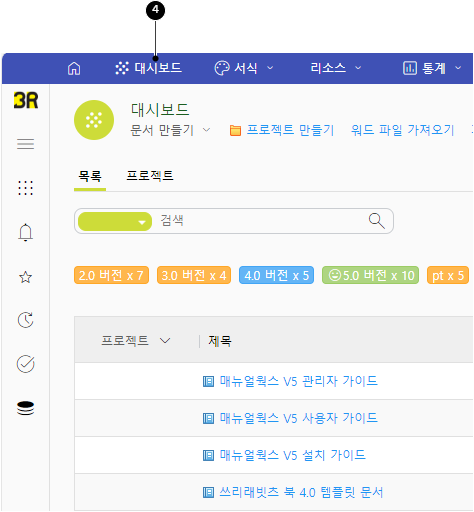Click the 3R logo
Image resolution: width=474 pixels, height=512 pixels.
(26, 100)
